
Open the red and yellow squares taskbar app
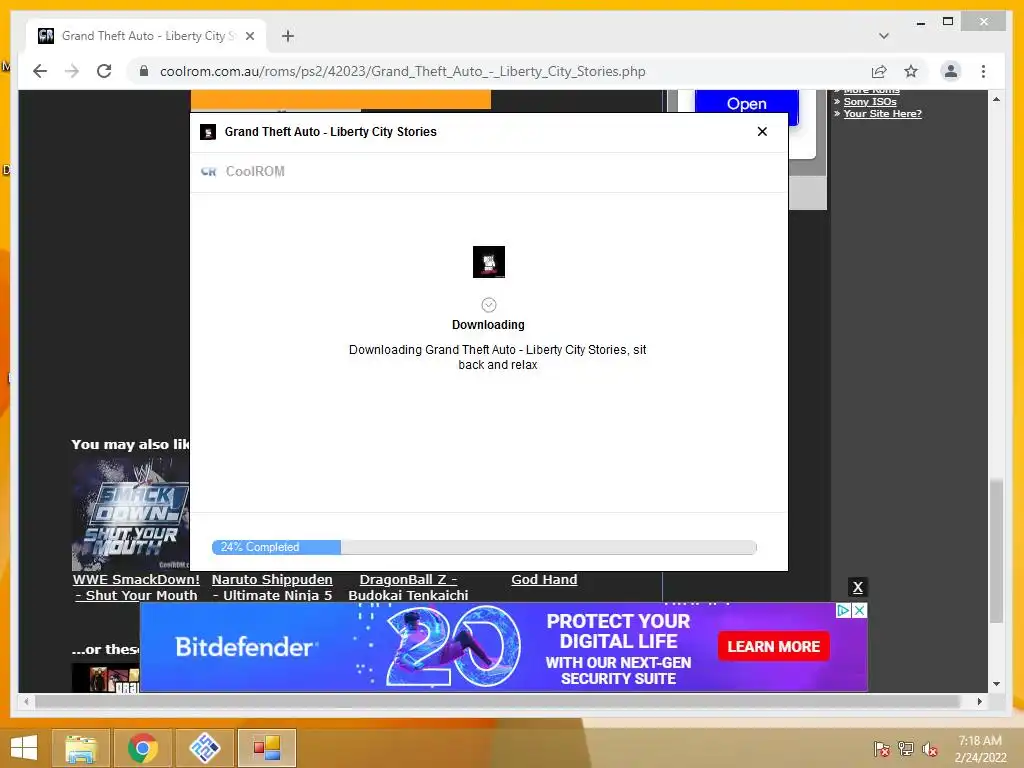point(266,748)
